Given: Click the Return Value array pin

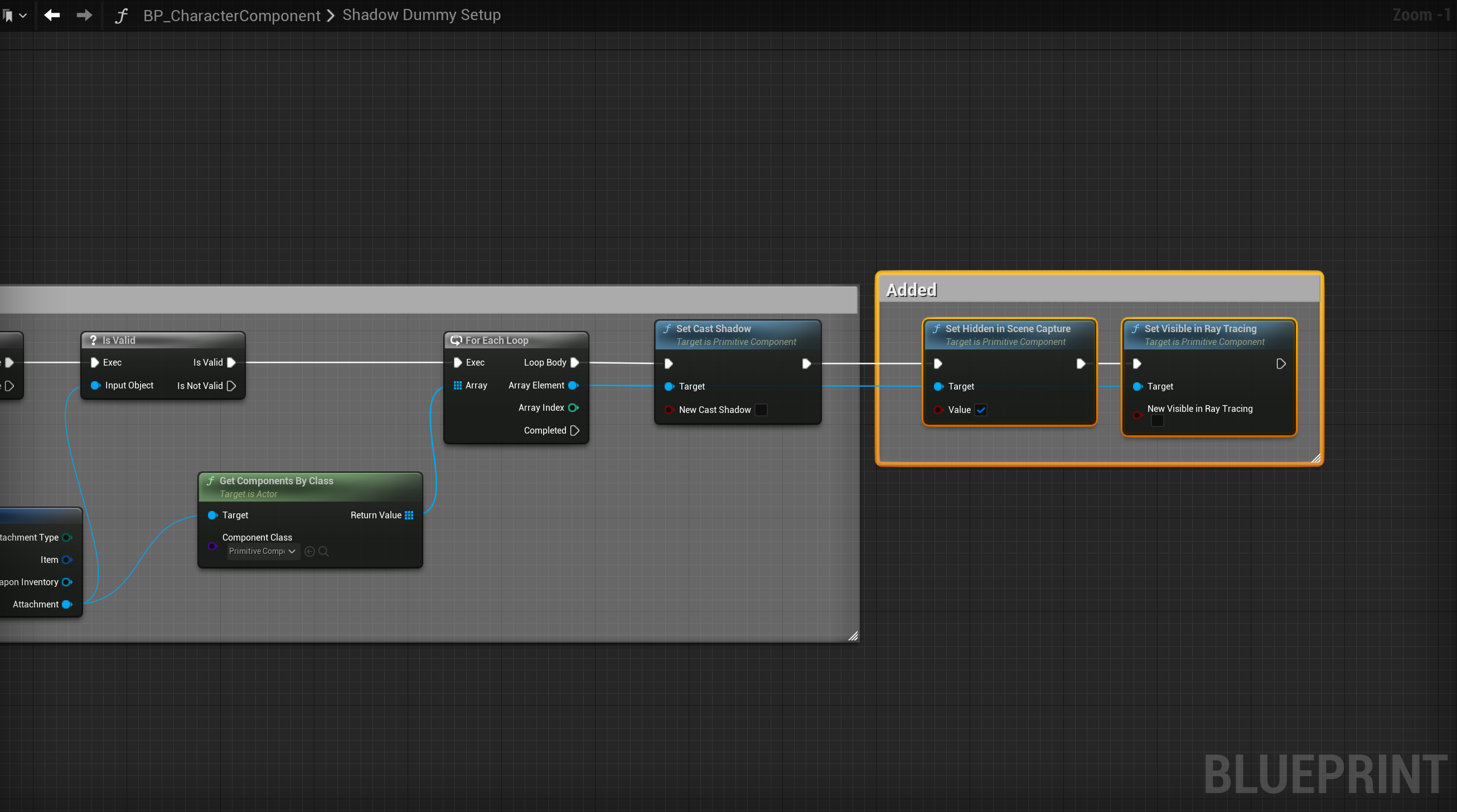Looking at the screenshot, I should (x=409, y=515).
